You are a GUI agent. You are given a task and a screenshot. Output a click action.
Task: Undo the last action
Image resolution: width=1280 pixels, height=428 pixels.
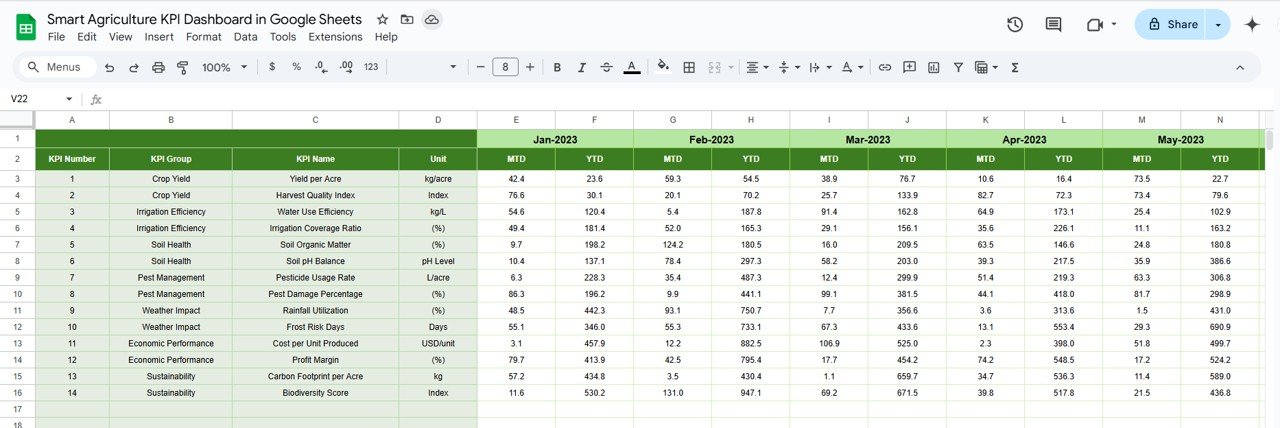pyautogui.click(x=108, y=67)
